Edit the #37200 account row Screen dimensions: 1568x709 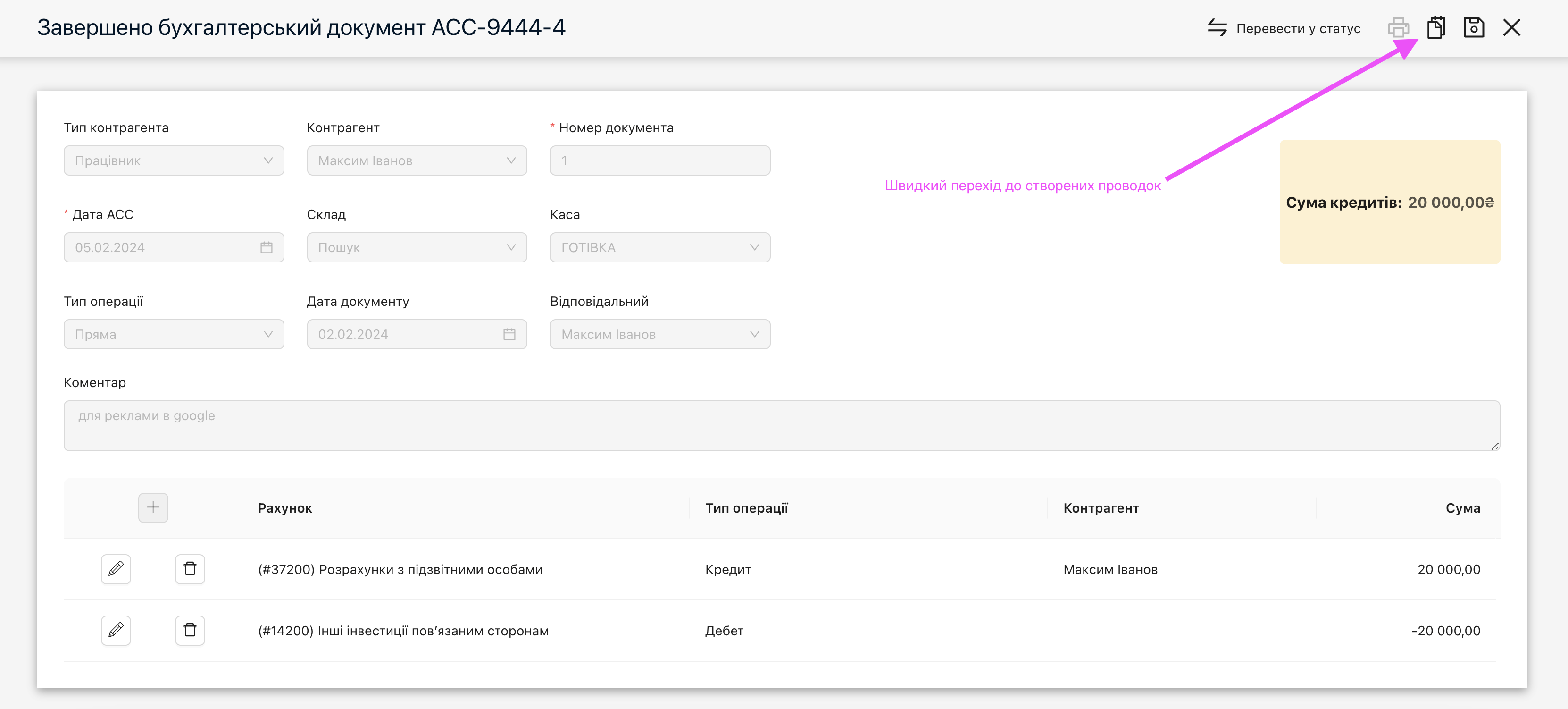[116, 569]
